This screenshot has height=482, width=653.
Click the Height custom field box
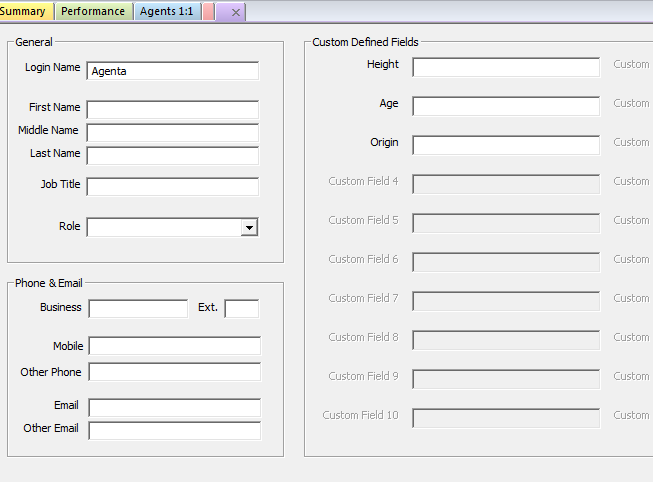(506, 67)
